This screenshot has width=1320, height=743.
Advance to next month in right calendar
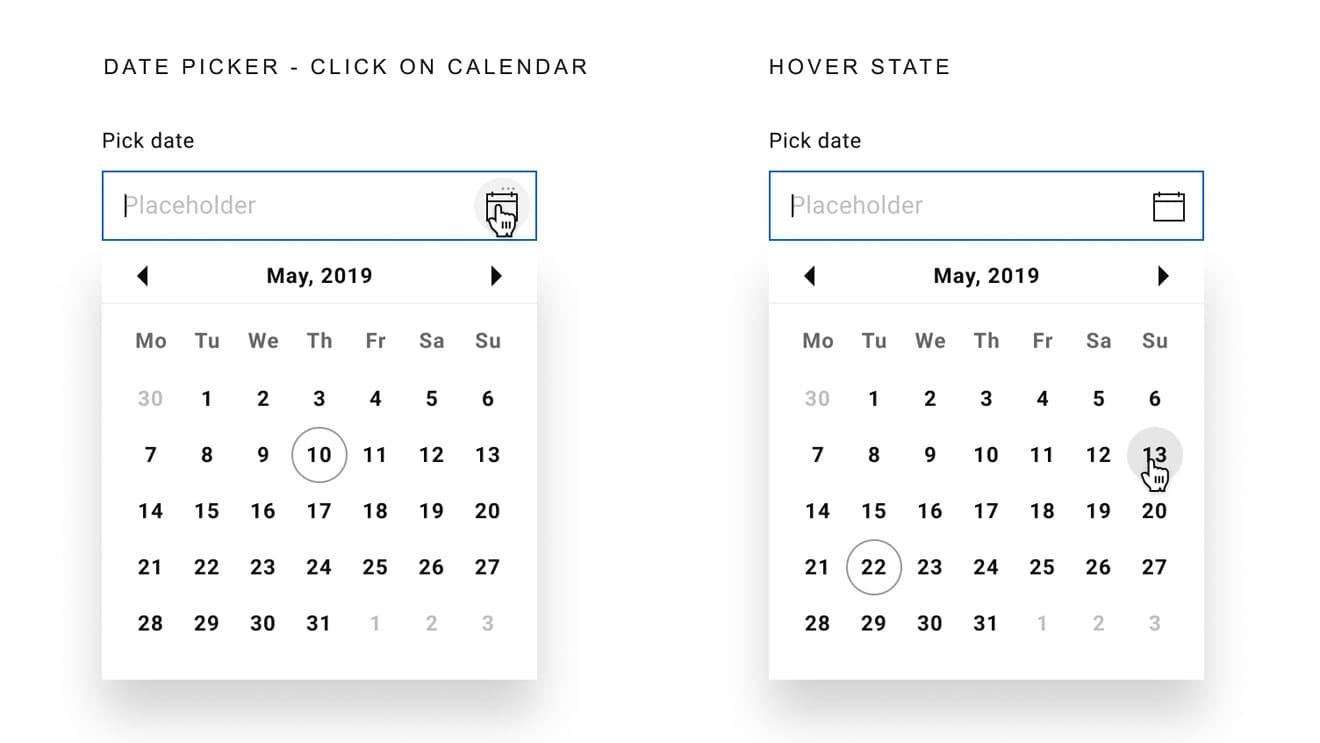coord(1163,276)
